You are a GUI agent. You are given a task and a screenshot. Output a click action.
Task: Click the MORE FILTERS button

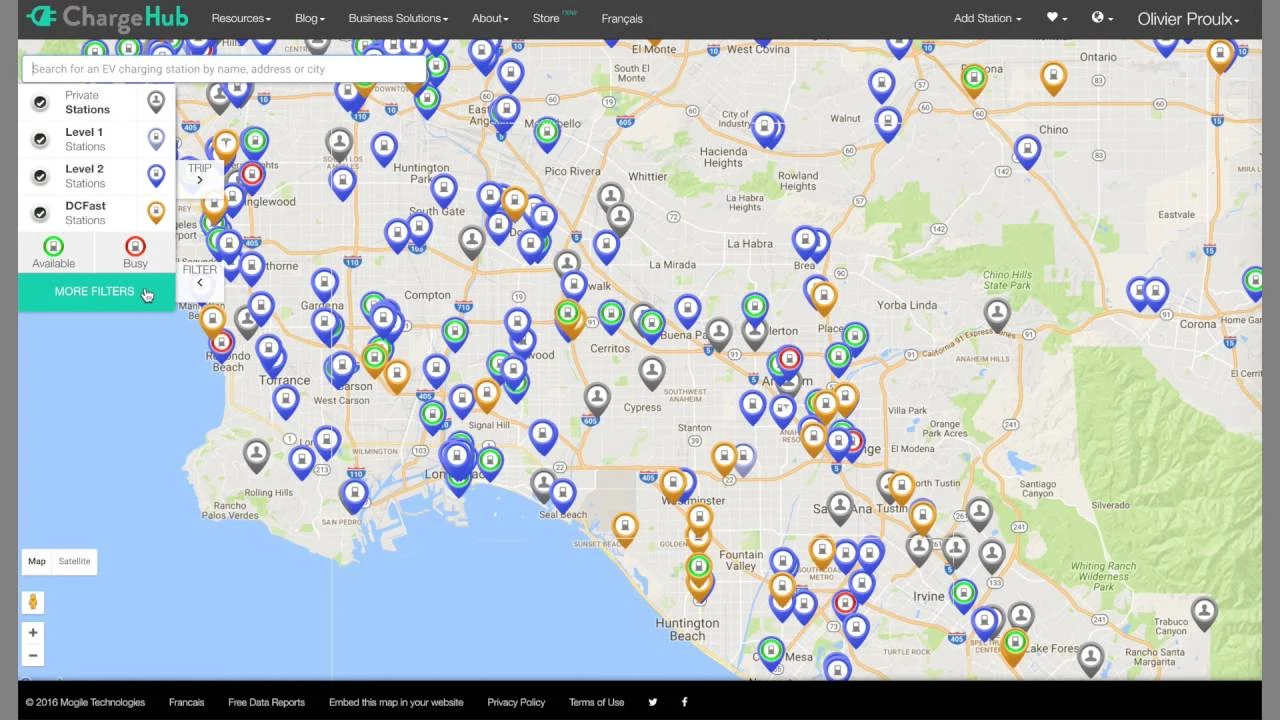click(96, 291)
